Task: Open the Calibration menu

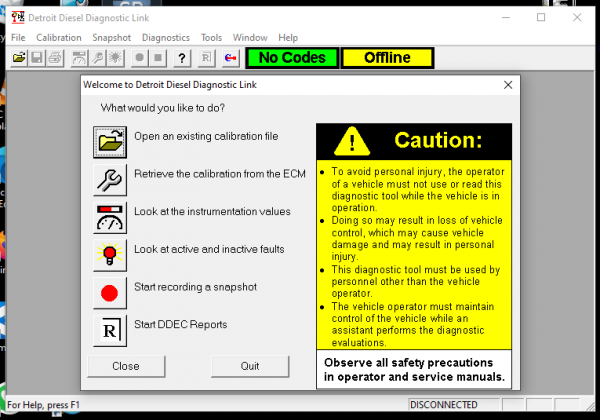Action: pyautogui.click(x=59, y=37)
